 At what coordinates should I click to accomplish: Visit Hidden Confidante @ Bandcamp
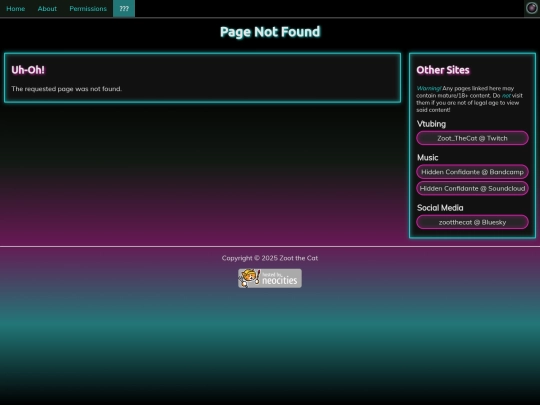tap(472, 172)
